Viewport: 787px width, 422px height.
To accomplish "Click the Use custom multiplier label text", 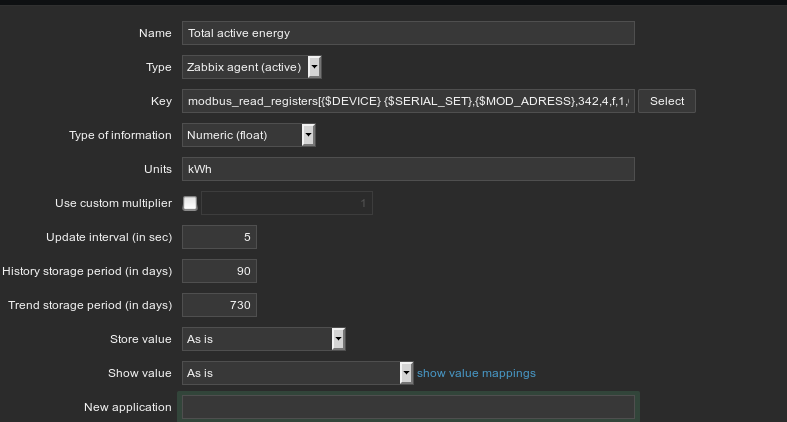I will (x=112, y=203).
